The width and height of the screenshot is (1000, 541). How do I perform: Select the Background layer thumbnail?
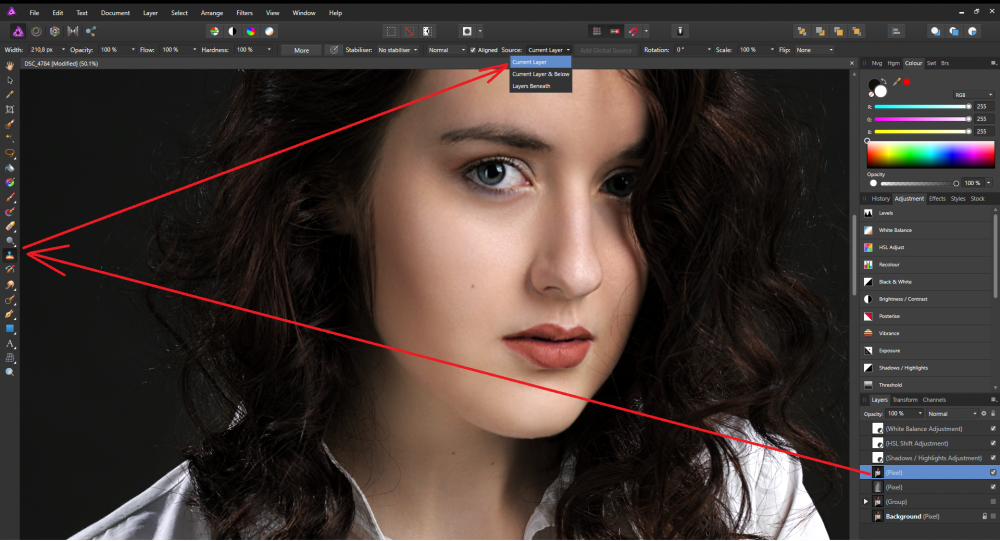[878, 517]
